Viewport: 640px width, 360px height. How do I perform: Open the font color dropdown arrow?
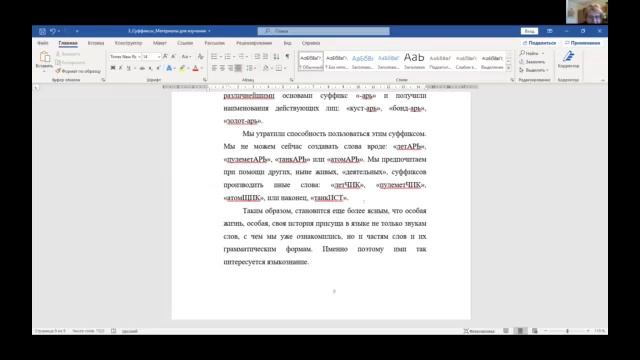[202, 68]
